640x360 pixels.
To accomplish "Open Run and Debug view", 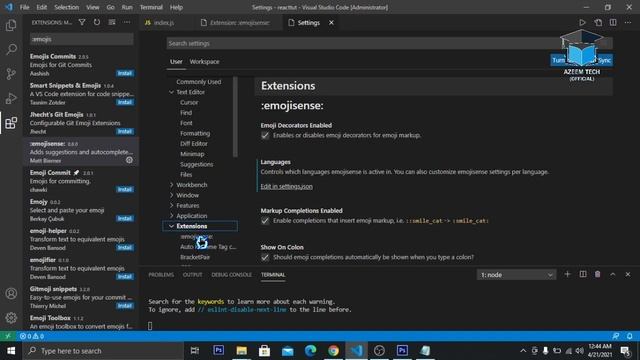I will tap(11, 98).
